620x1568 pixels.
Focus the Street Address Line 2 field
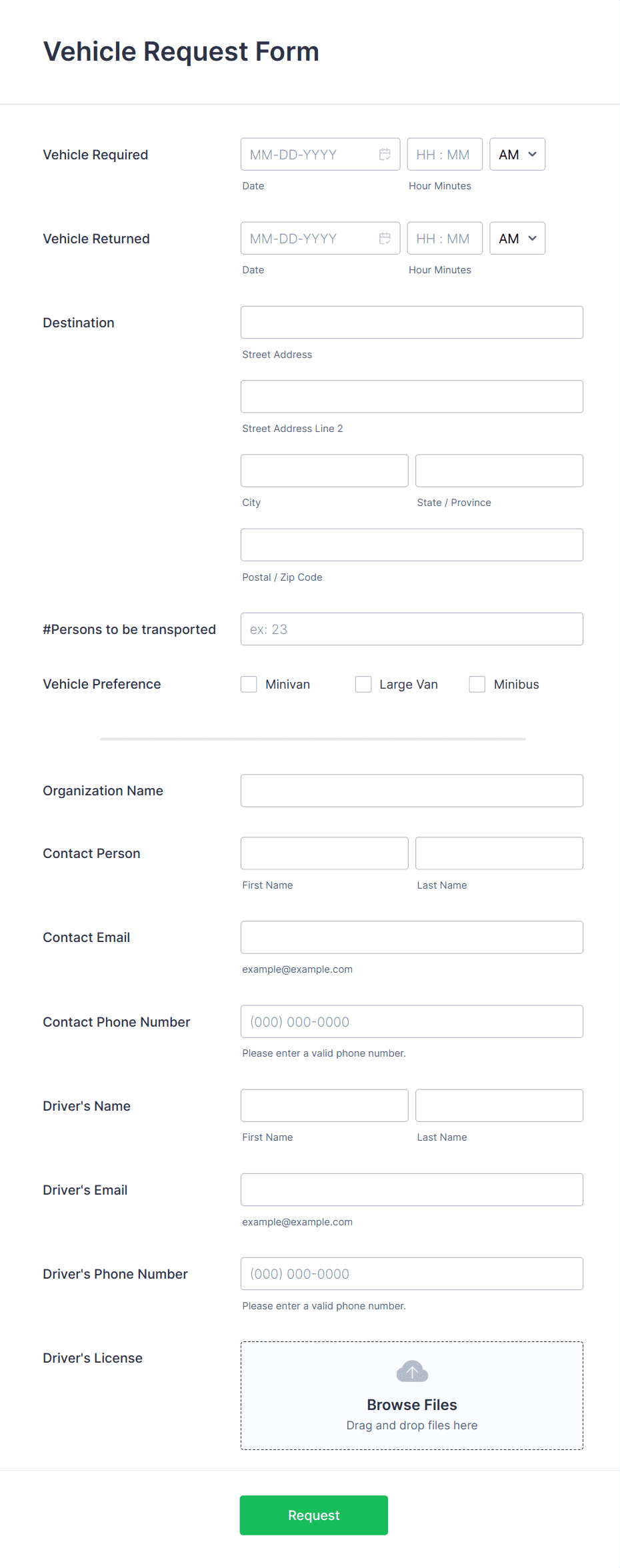(411, 396)
